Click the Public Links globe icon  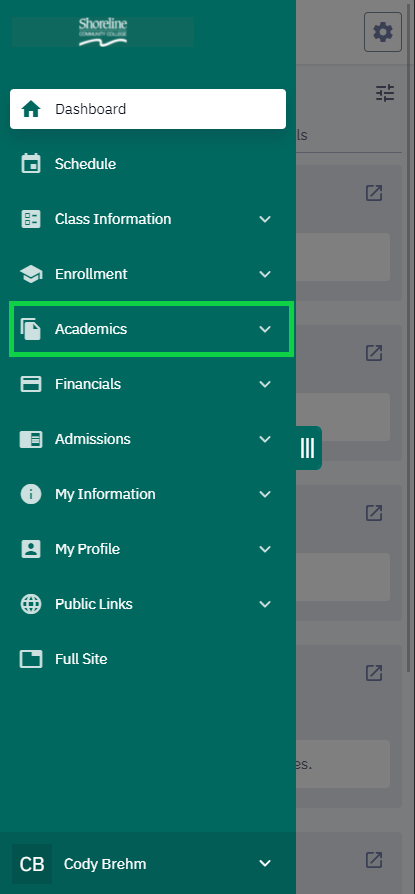[31, 604]
